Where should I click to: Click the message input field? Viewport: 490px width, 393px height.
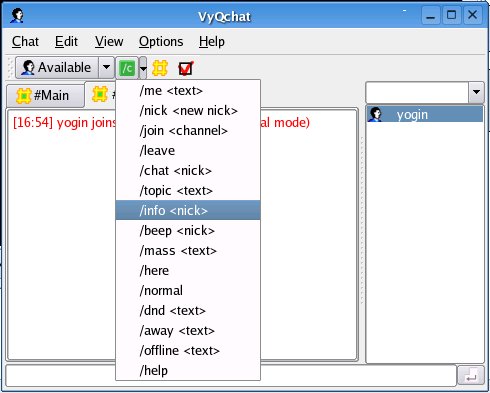(231, 376)
